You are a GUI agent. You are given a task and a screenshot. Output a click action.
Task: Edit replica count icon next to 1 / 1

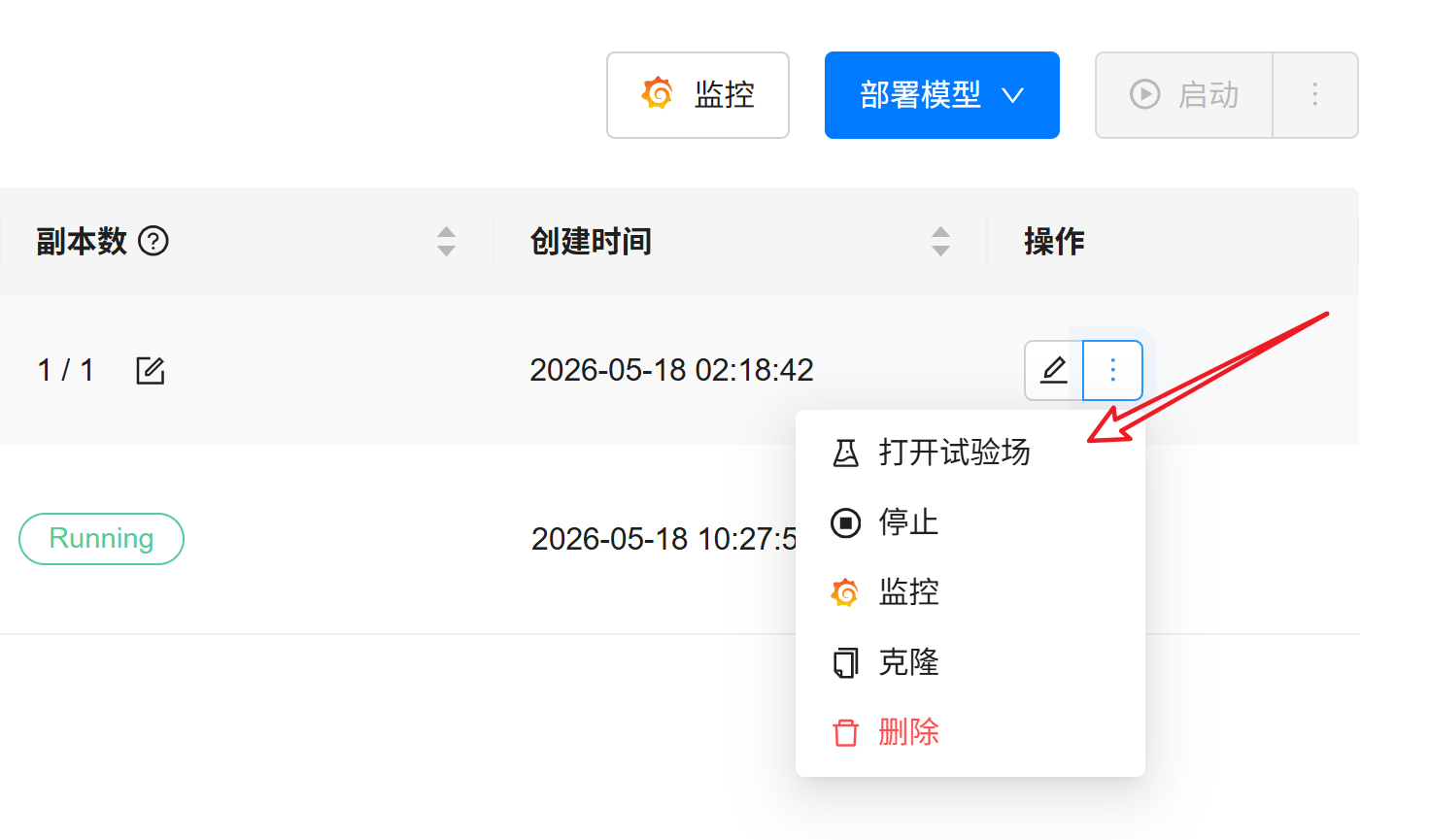click(x=151, y=370)
